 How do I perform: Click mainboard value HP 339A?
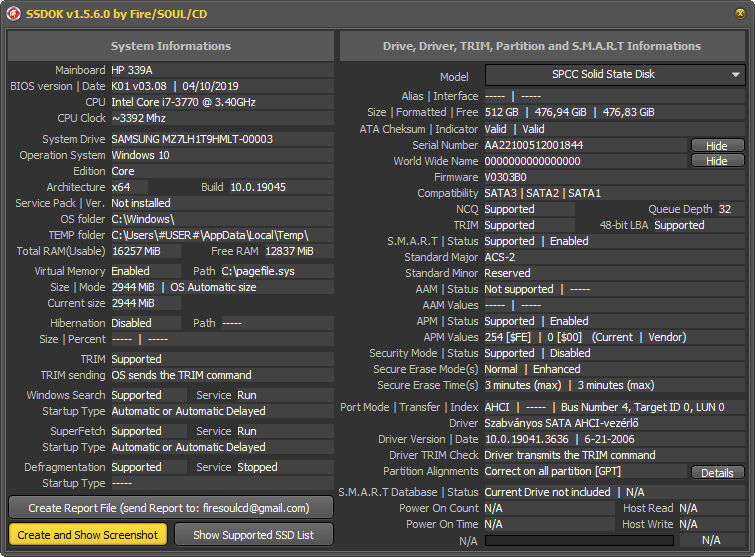[132, 70]
